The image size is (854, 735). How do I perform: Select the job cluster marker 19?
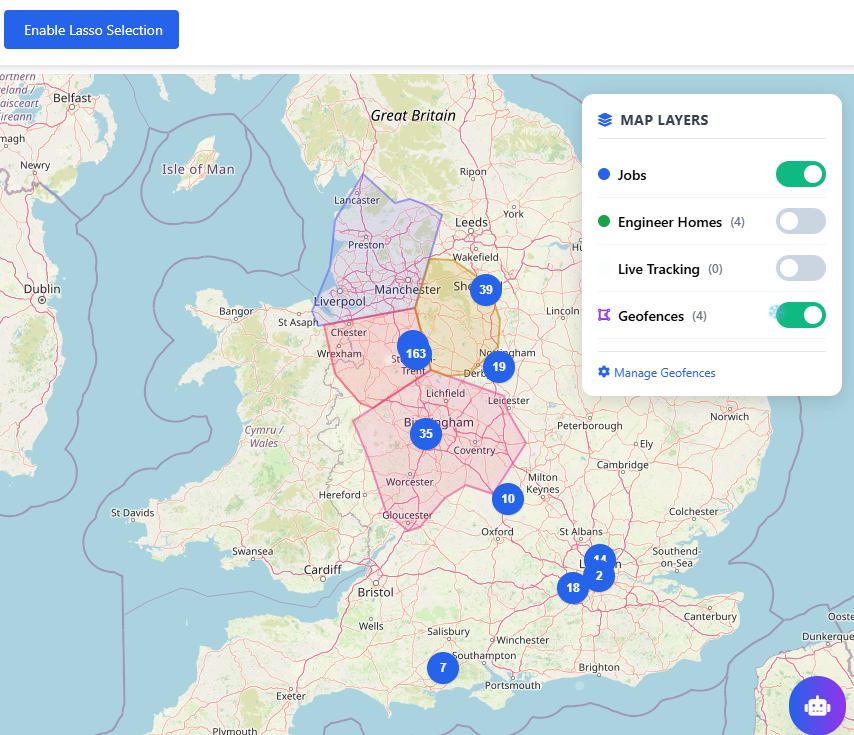click(499, 367)
